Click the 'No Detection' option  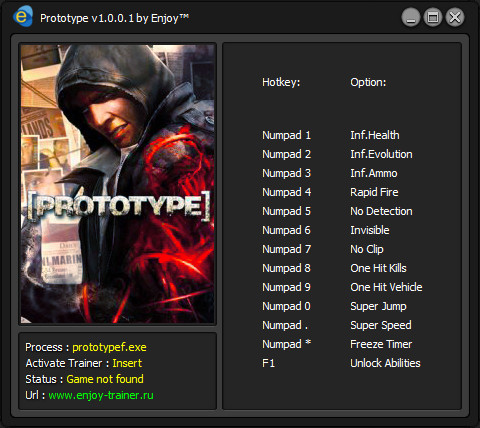click(x=381, y=211)
